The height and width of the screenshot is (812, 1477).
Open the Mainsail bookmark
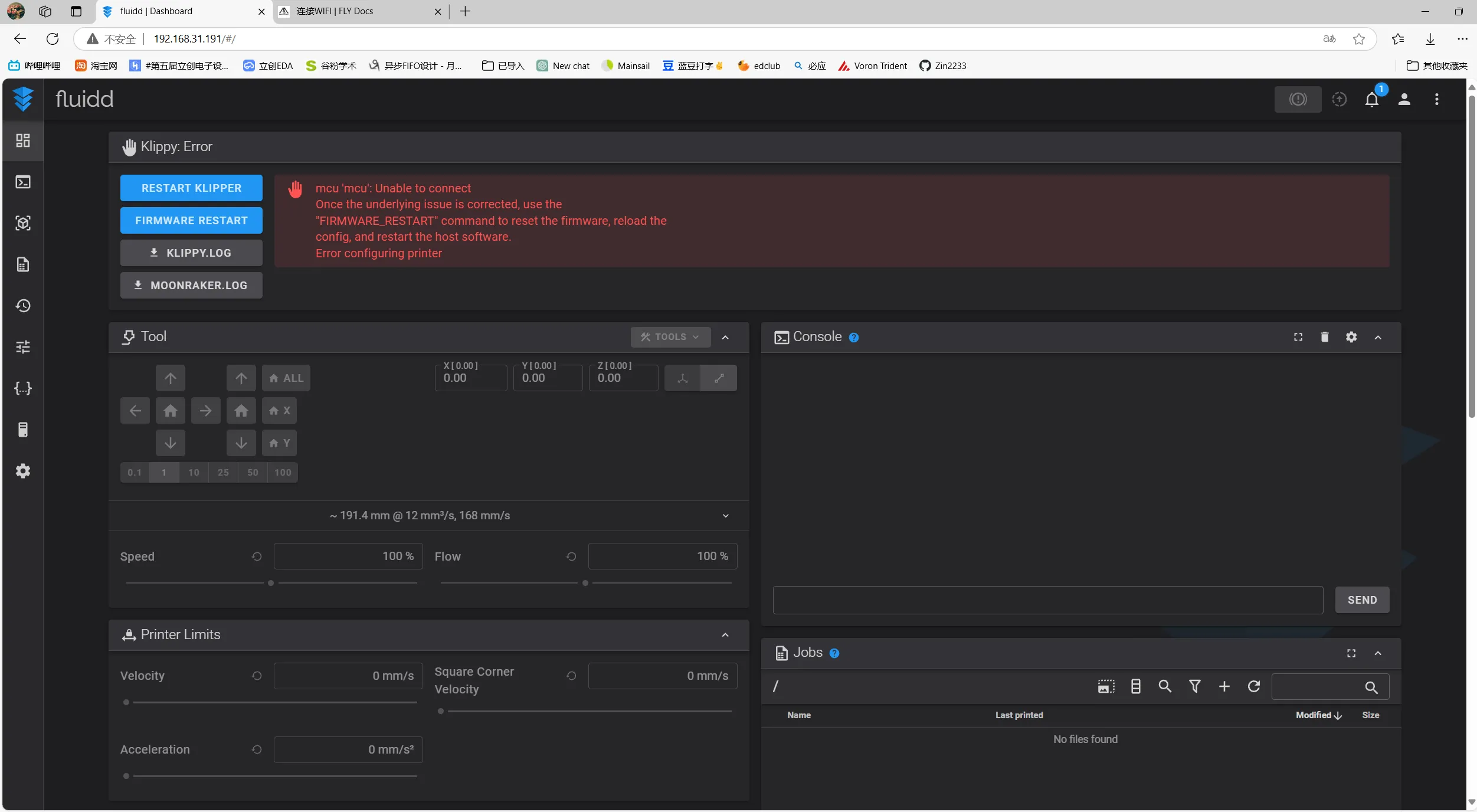pos(625,66)
